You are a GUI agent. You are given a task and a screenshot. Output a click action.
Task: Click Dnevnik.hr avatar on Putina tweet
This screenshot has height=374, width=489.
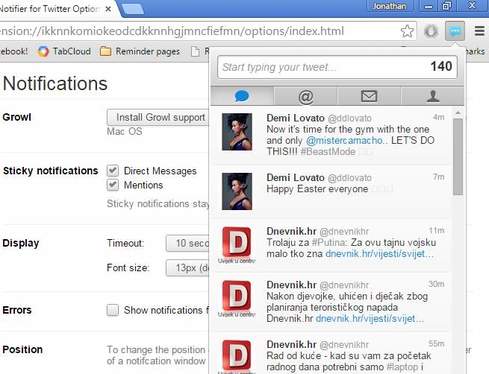coord(237,245)
